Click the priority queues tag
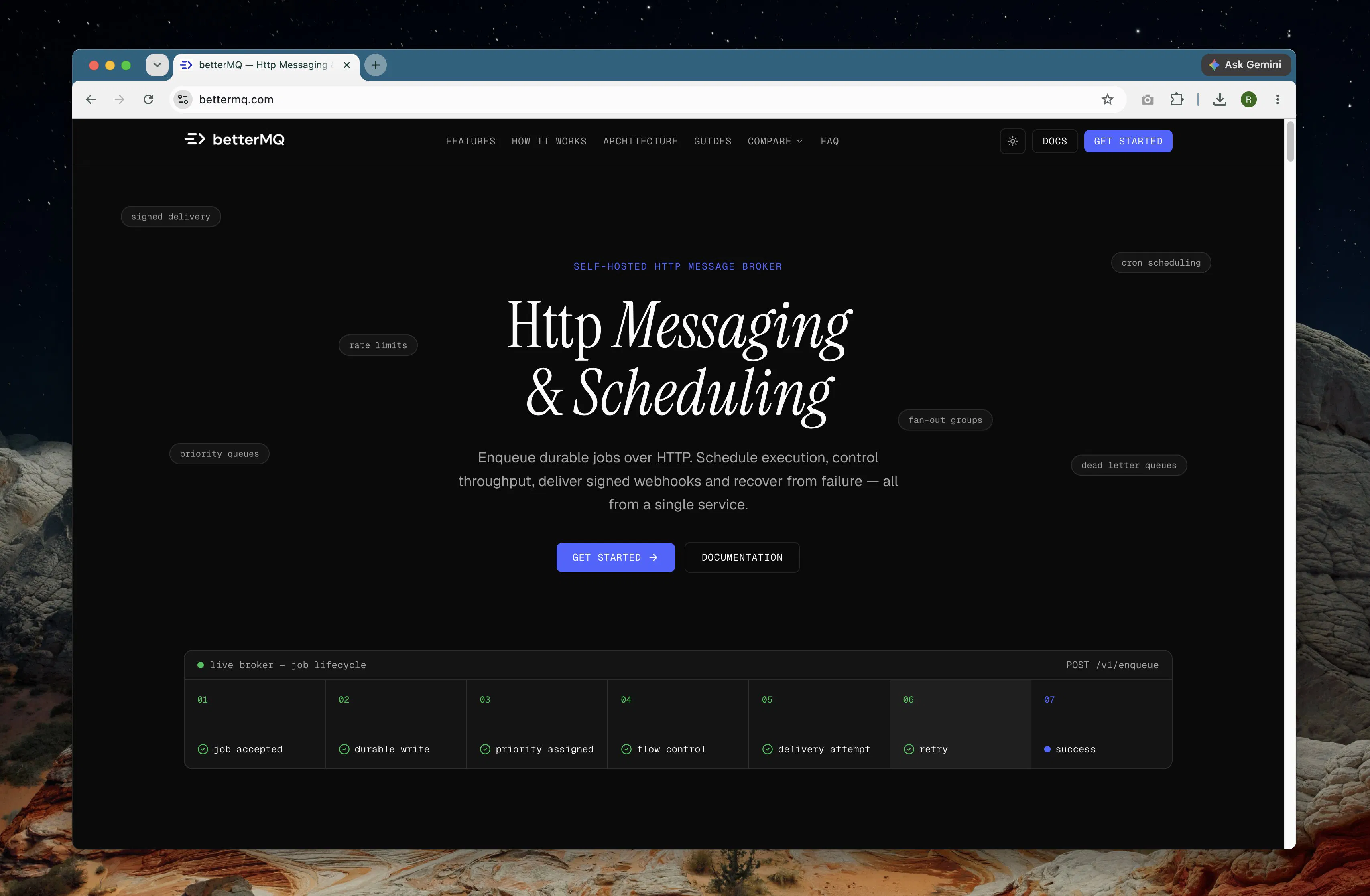This screenshot has height=896, width=1370. click(x=220, y=454)
